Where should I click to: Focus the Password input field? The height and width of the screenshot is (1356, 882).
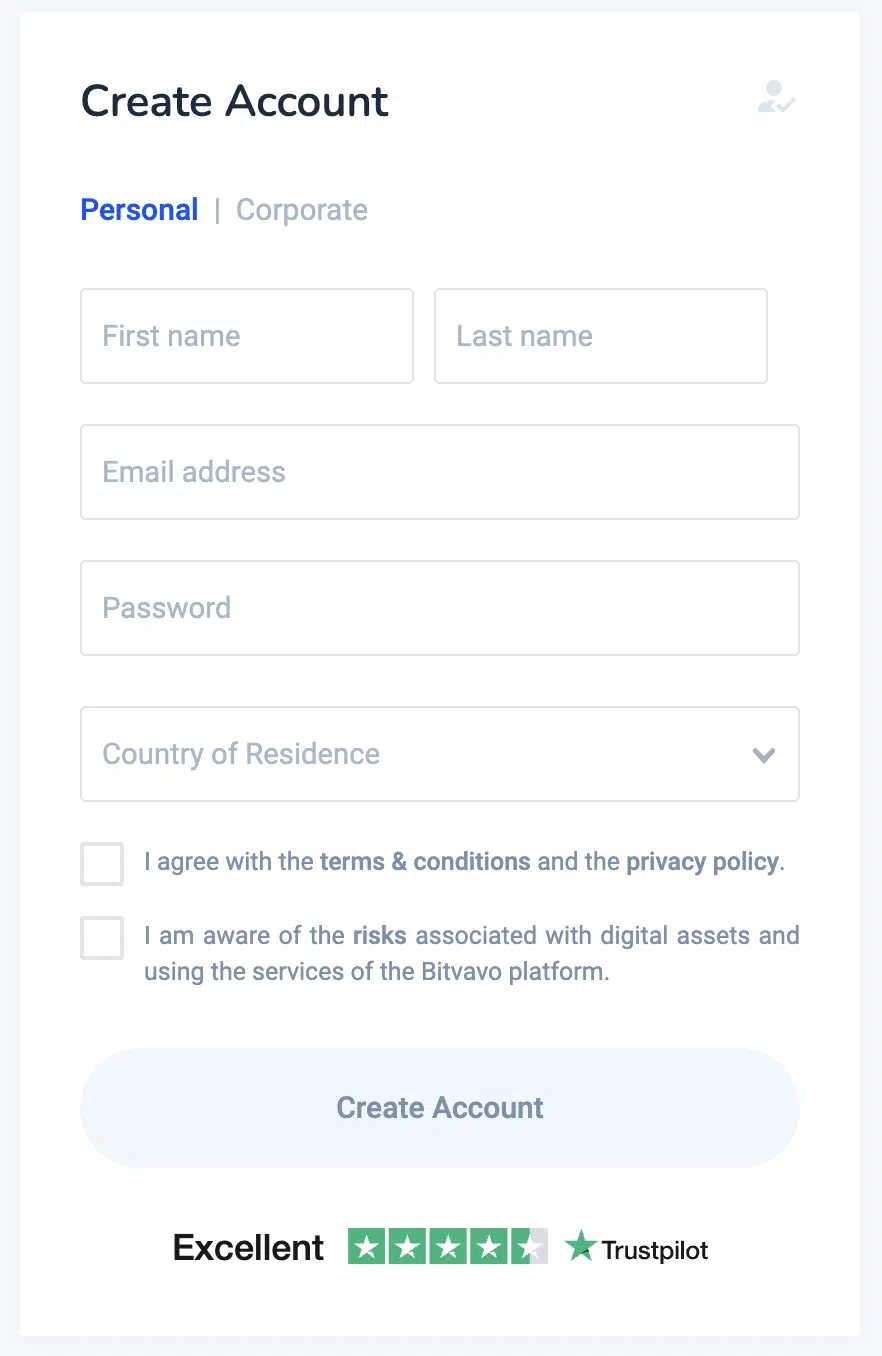coord(440,608)
